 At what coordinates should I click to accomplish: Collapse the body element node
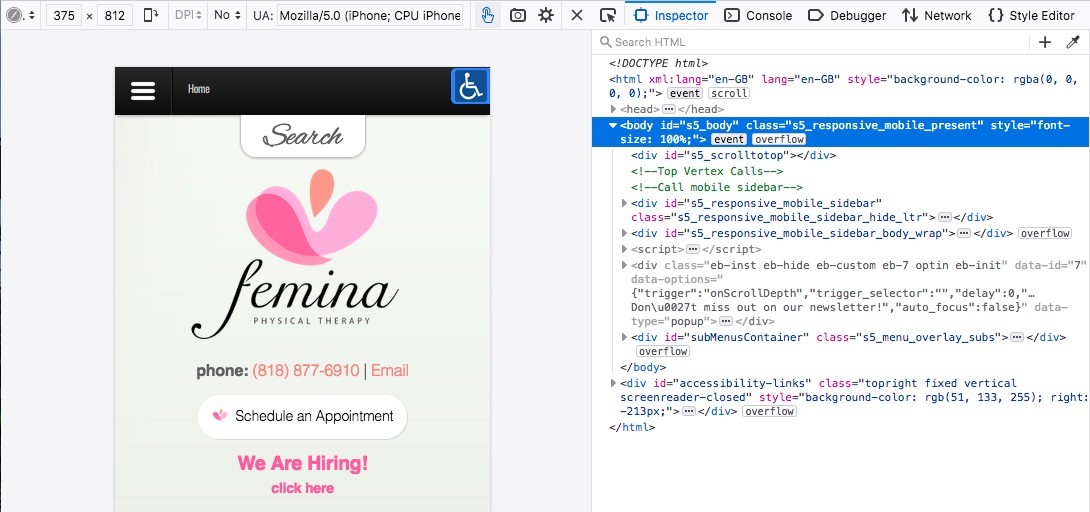pos(614,125)
